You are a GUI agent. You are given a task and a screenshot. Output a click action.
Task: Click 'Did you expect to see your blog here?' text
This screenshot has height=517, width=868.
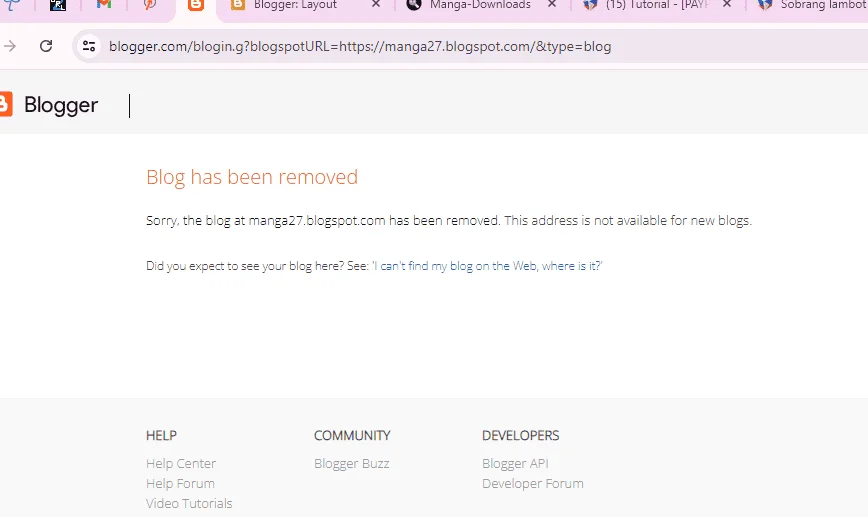tap(244, 266)
